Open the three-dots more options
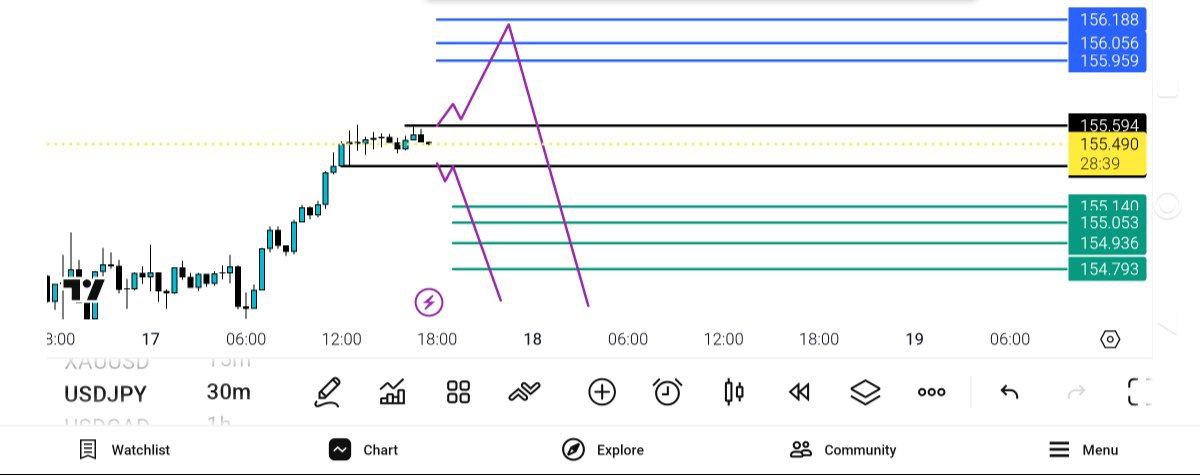Image resolution: width=1200 pixels, height=475 pixels. pyautogui.click(x=931, y=392)
